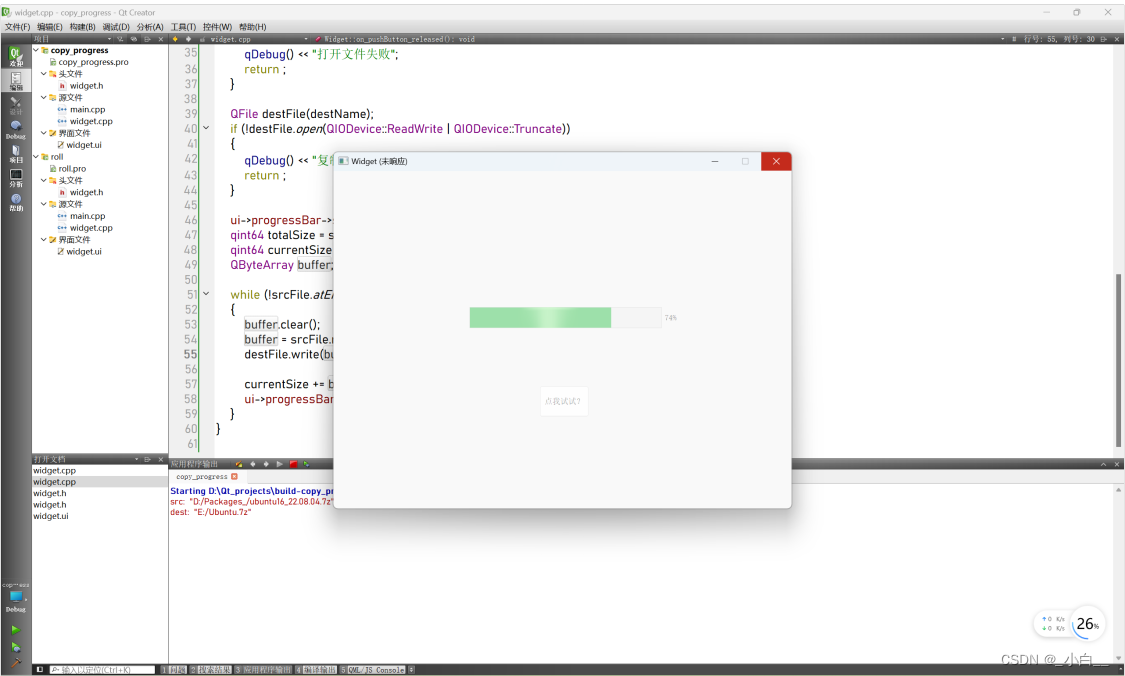Switch to 编译输出 output pane tab

316,670
